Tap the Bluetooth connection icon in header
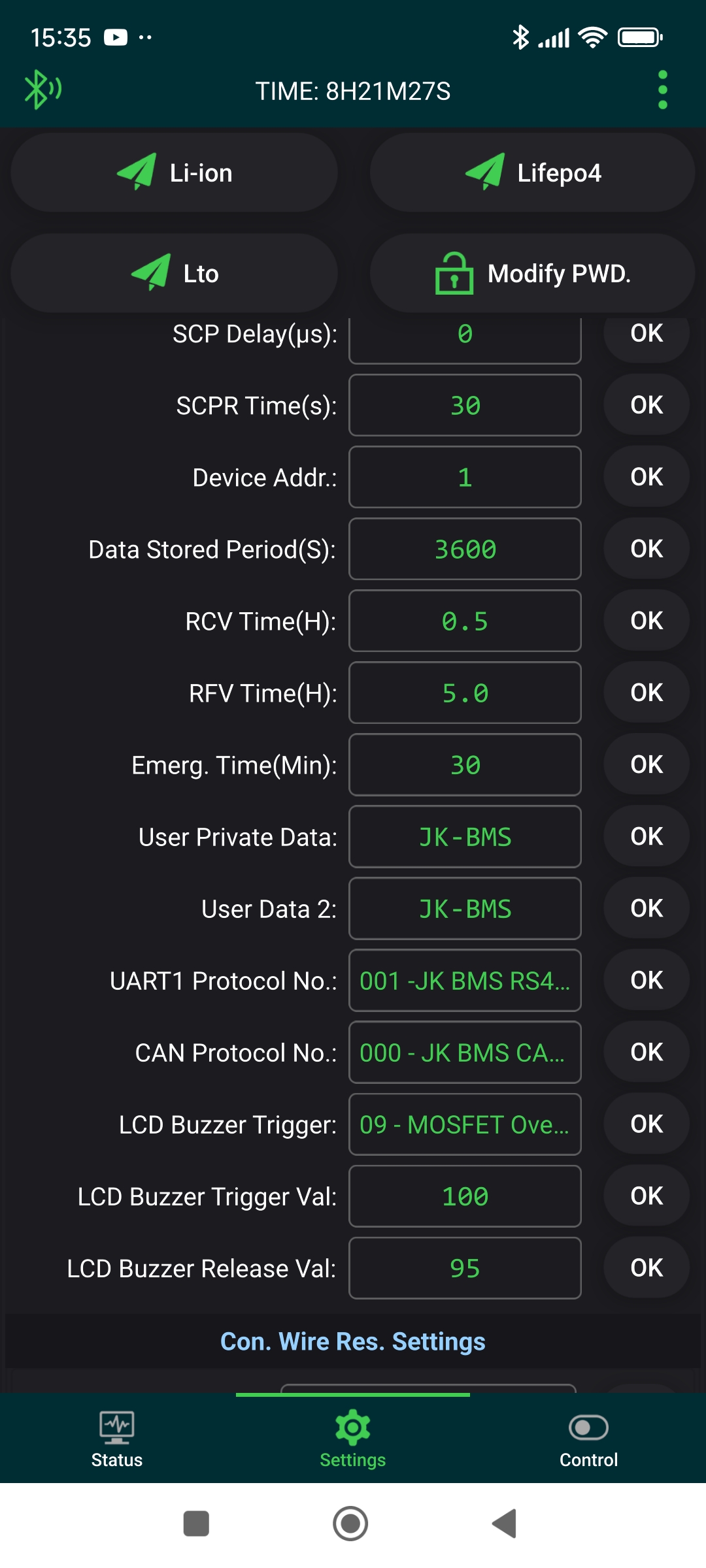 (x=42, y=90)
